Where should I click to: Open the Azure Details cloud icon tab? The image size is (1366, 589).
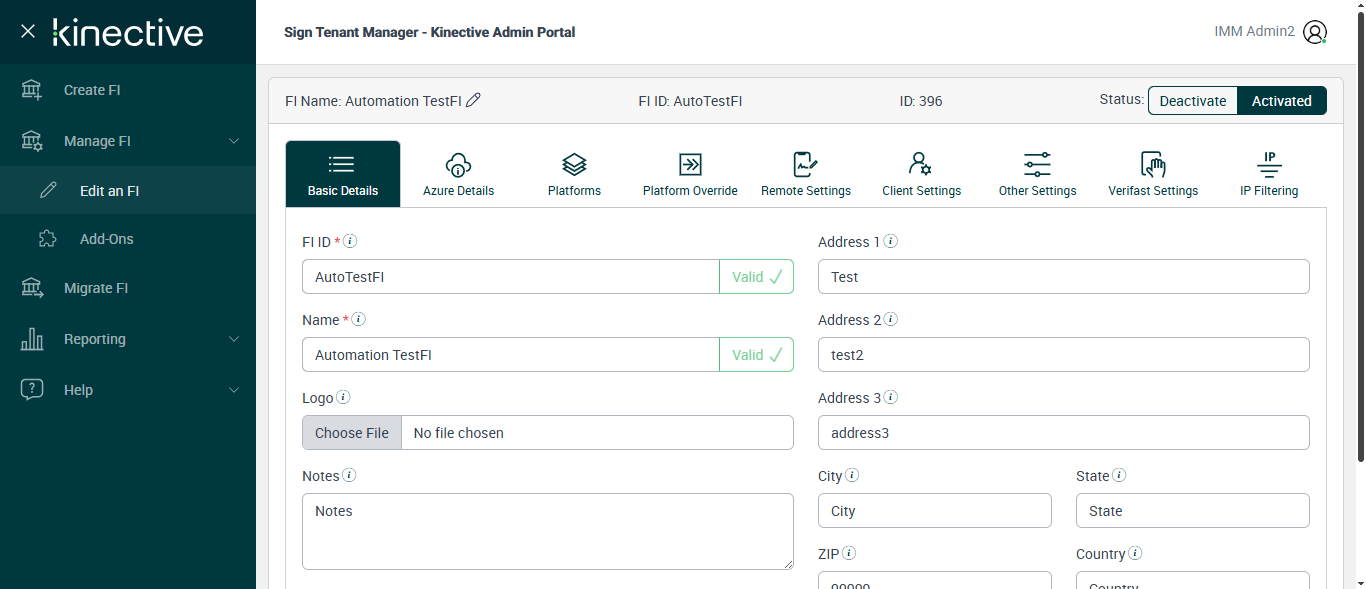click(458, 165)
